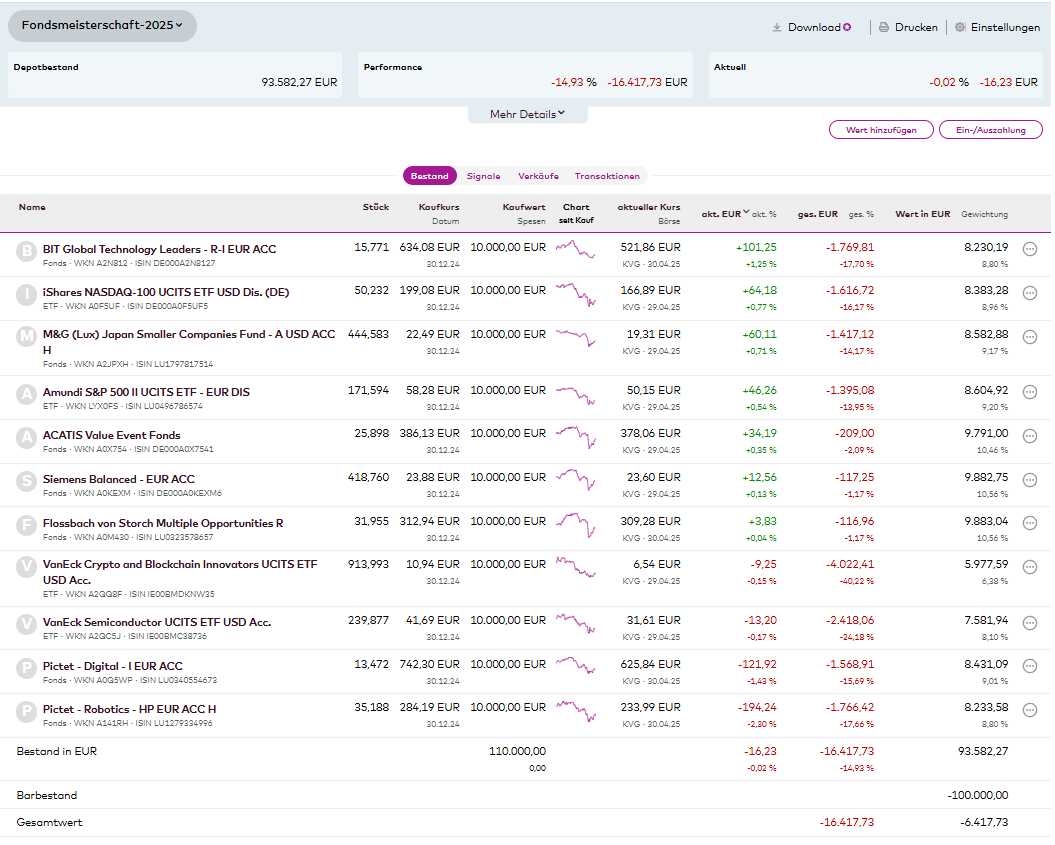Open the Fondsmeisterschaft-2025 portfolio dropdown
The width and height of the screenshot is (1055, 845).
coord(102,26)
